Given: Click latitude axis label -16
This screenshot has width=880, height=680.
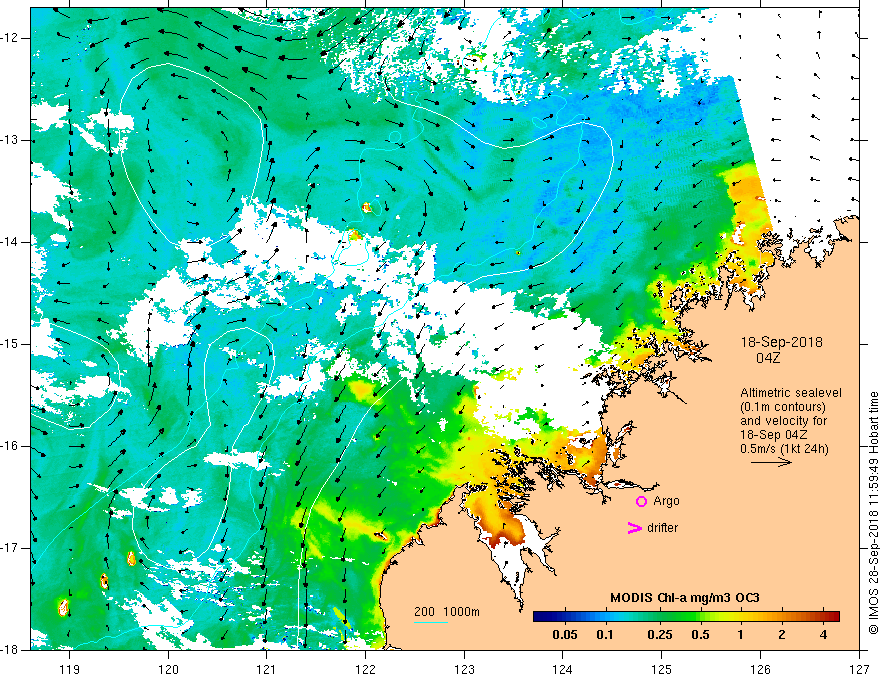Looking at the screenshot, I should pos(11,447).
